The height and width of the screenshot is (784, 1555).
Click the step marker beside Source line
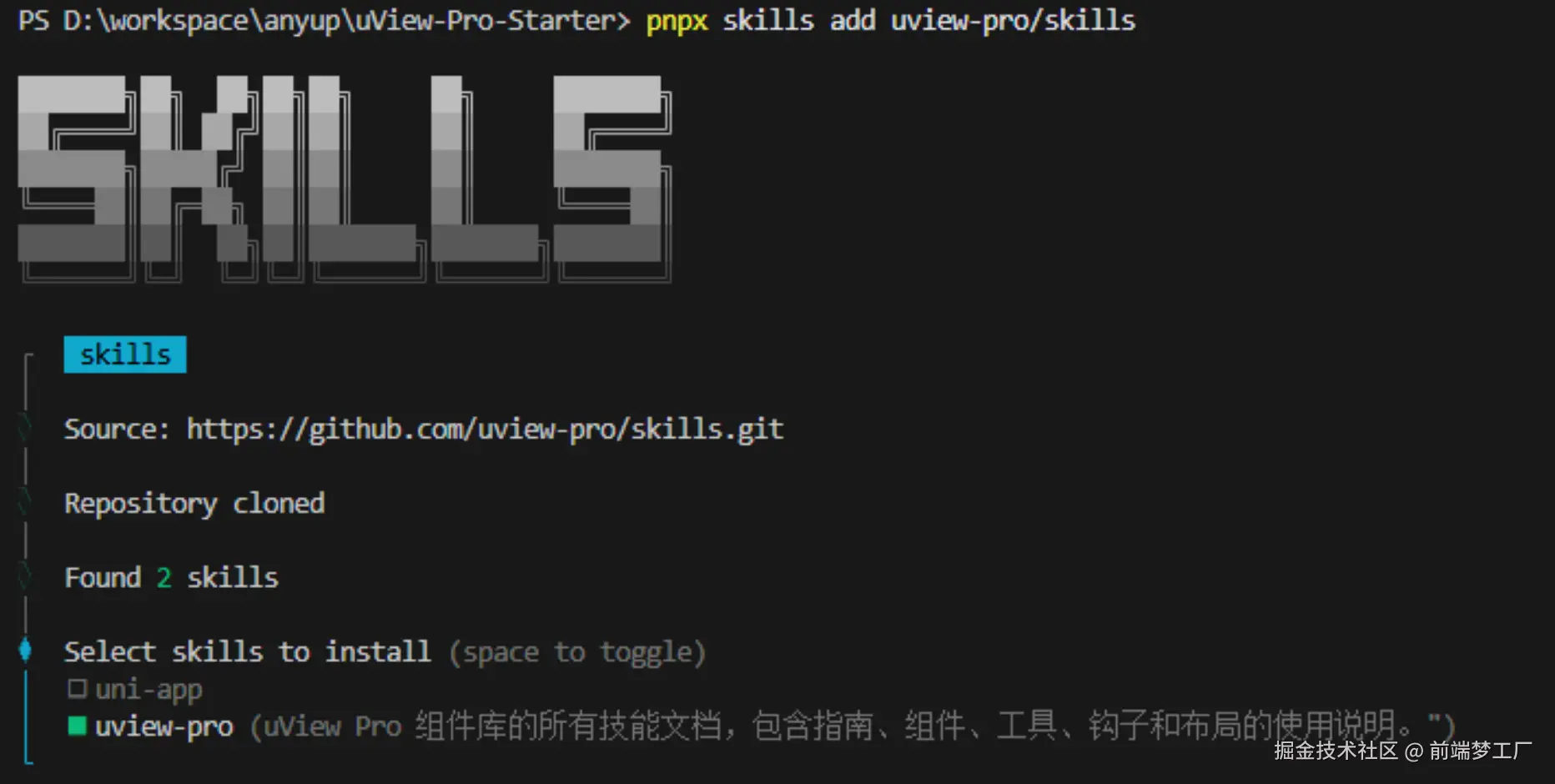click(26, 428)
